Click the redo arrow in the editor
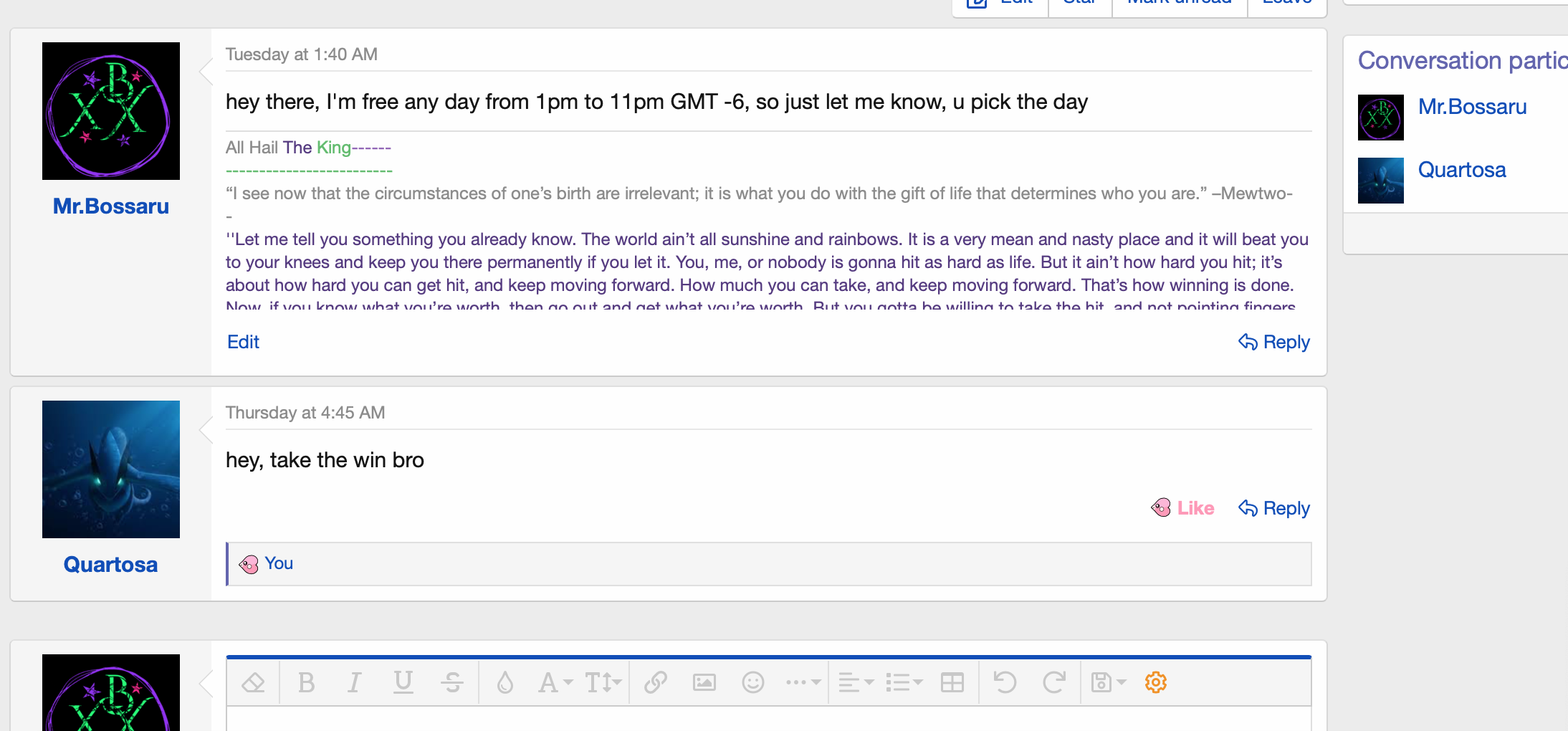 pos(1053,683)
